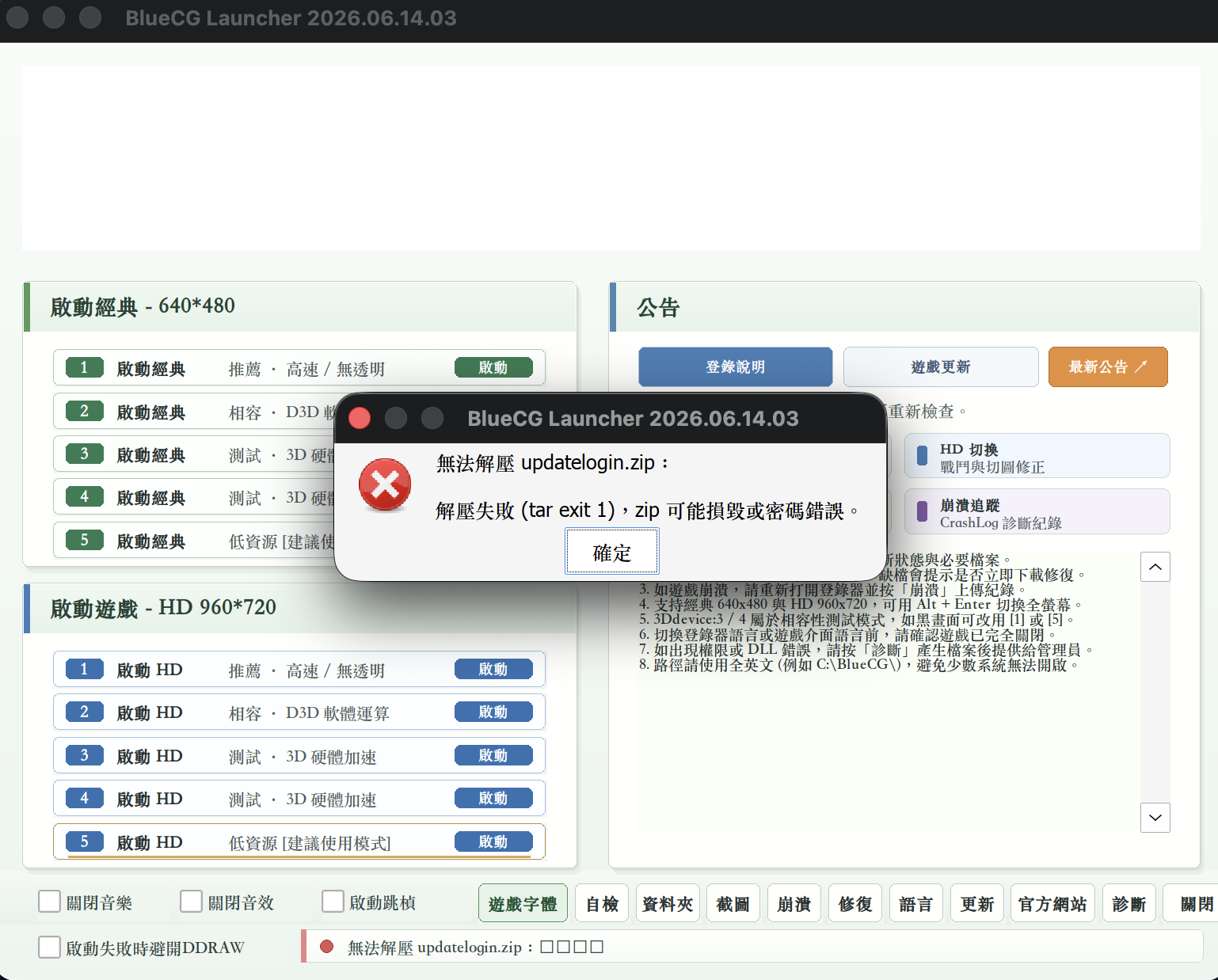Switch to the 登錄說明 tab
The width and height of the screenshot is (1218, 980).
tap(736, 367)
